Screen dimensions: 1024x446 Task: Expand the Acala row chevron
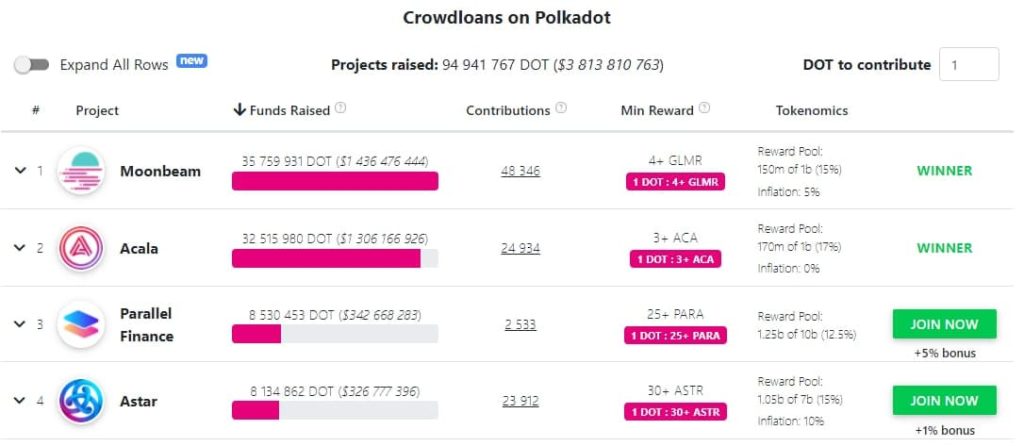pyautogui.click(x=20, y=248)
